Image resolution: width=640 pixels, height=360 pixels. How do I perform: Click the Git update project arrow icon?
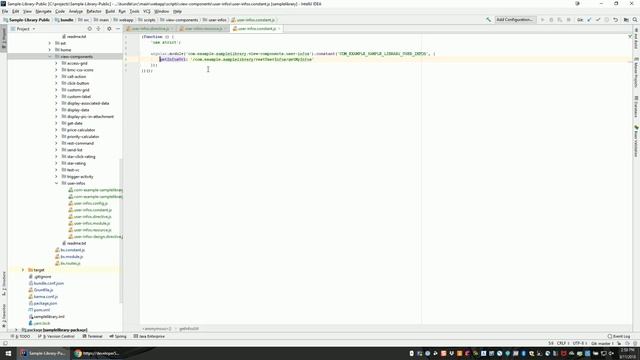coord(589,20)
